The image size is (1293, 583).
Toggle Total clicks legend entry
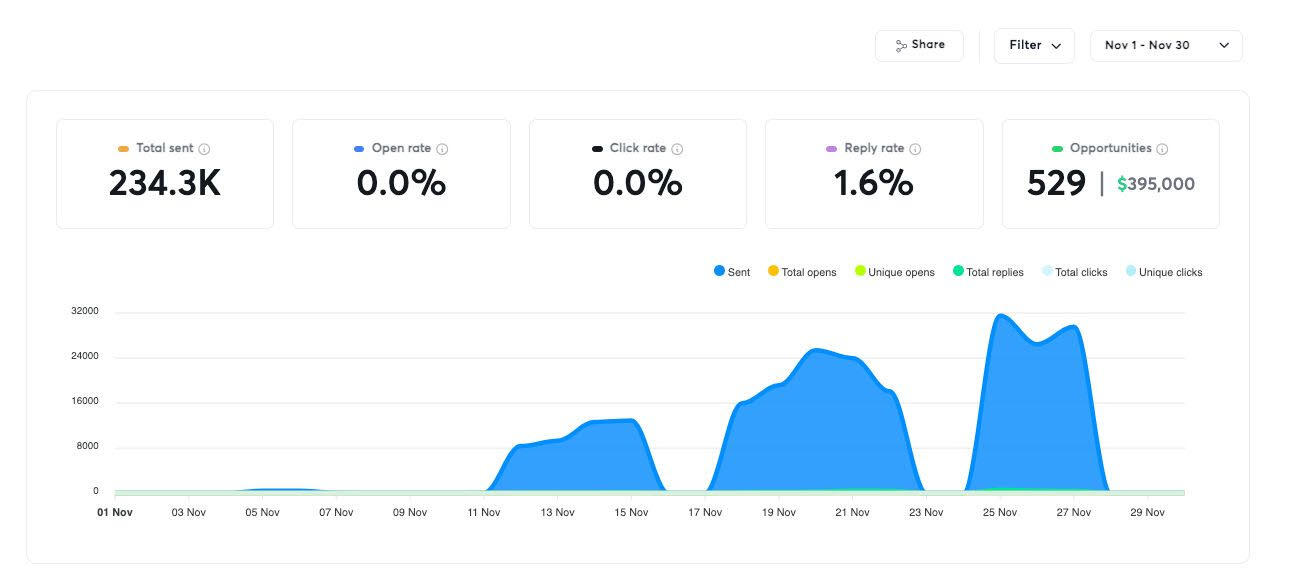click(1074, 272)
